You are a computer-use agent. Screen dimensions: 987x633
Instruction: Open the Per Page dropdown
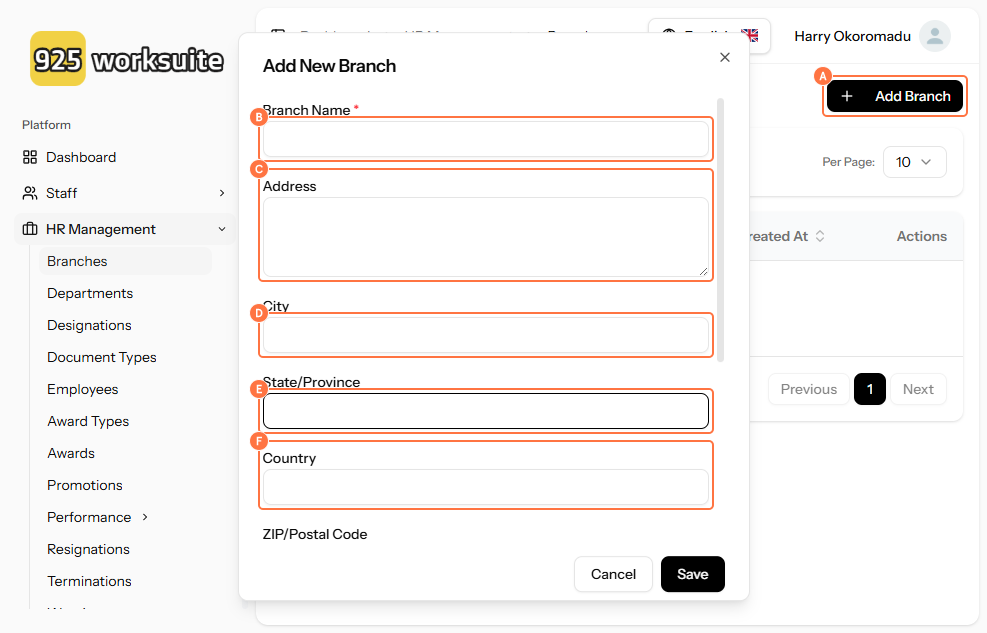[x=914, y=162]
